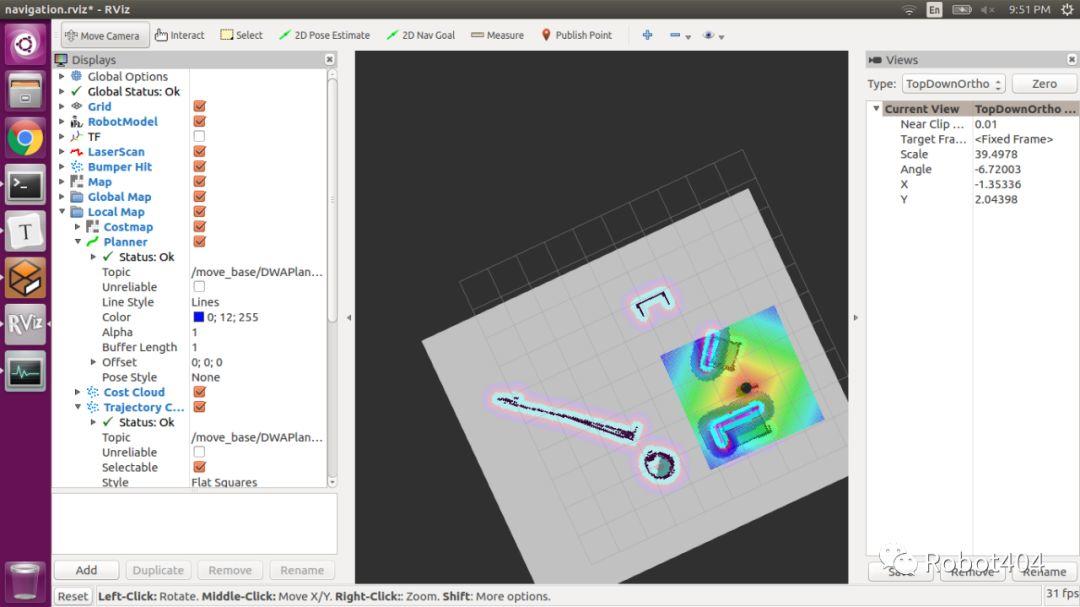
Task: Collapse the Local Map tree group
Action: tap(63, 212)
